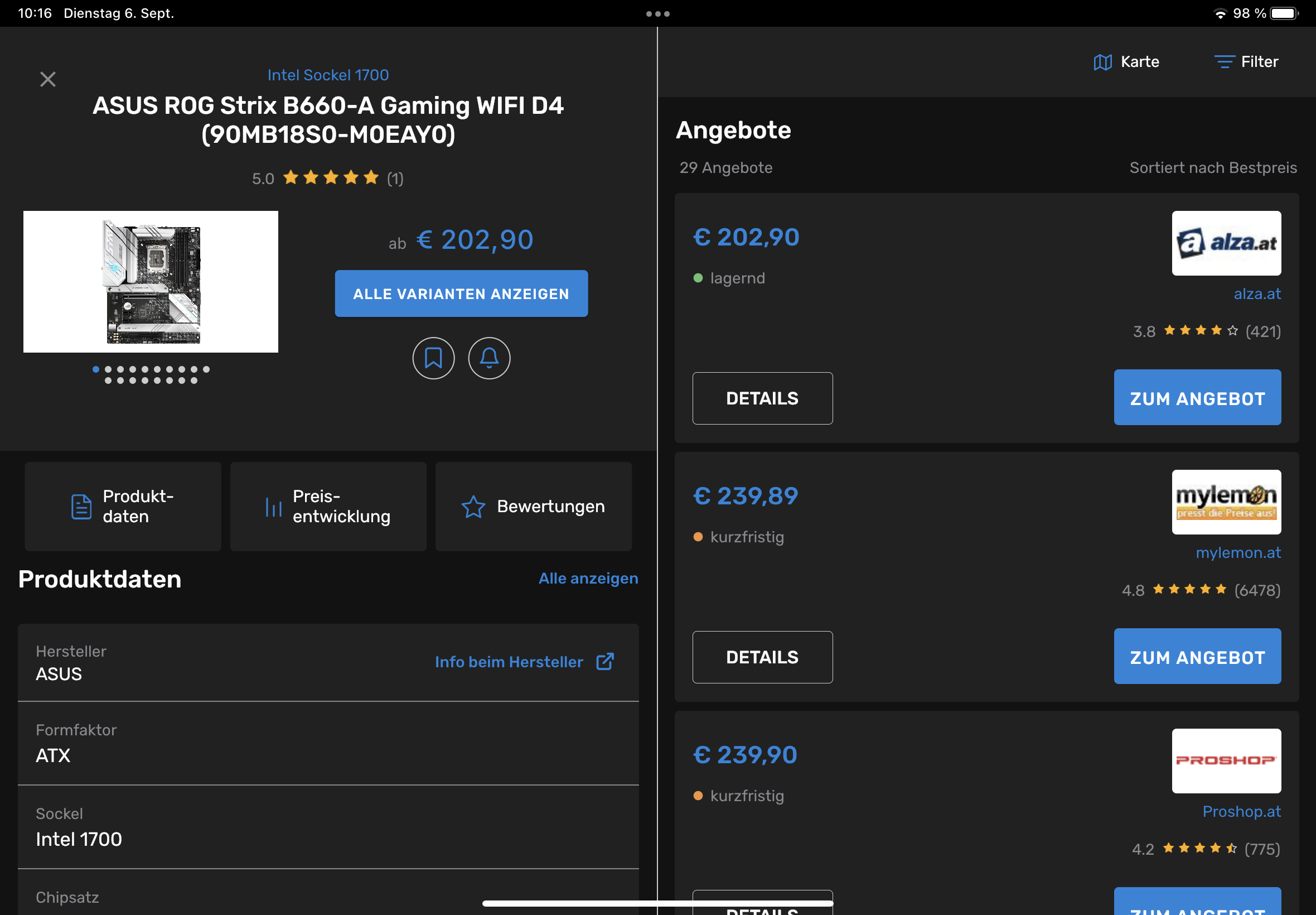
Task: View mylemon.at 4.8 rating with 6478 reviews
Action: (x=1202, y=590)
